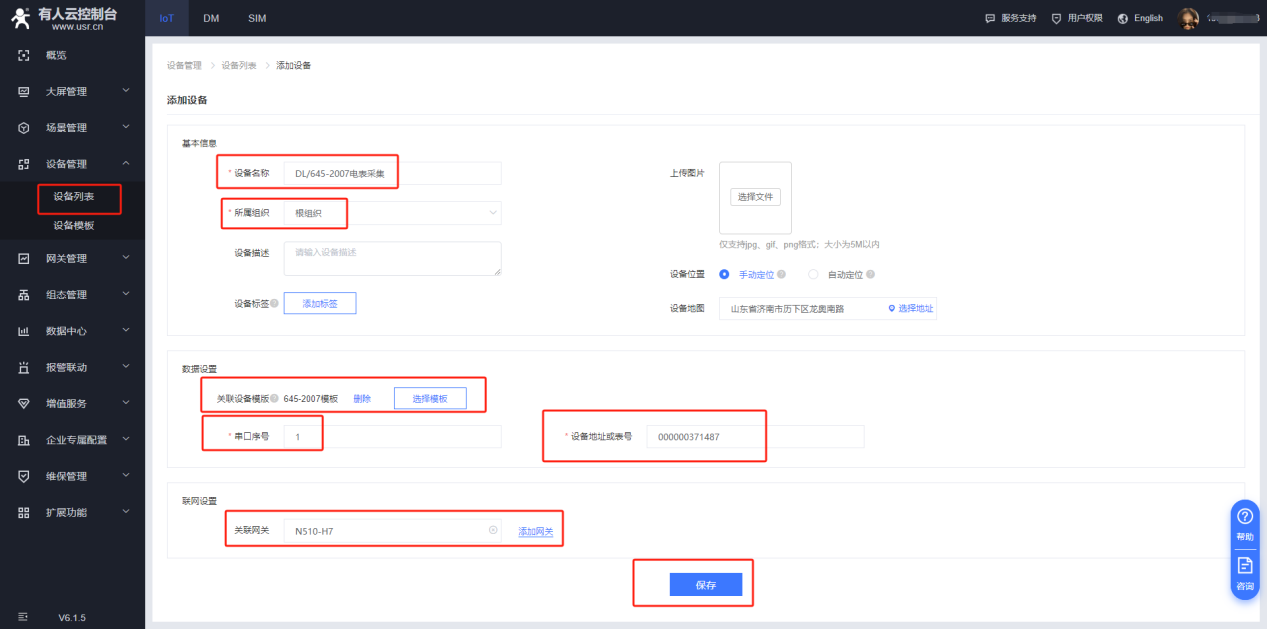The width and height of the screenshot is (1267, 629).
Task: Open the 咨询 consultation floating icon
Action: click(1245, 566)
